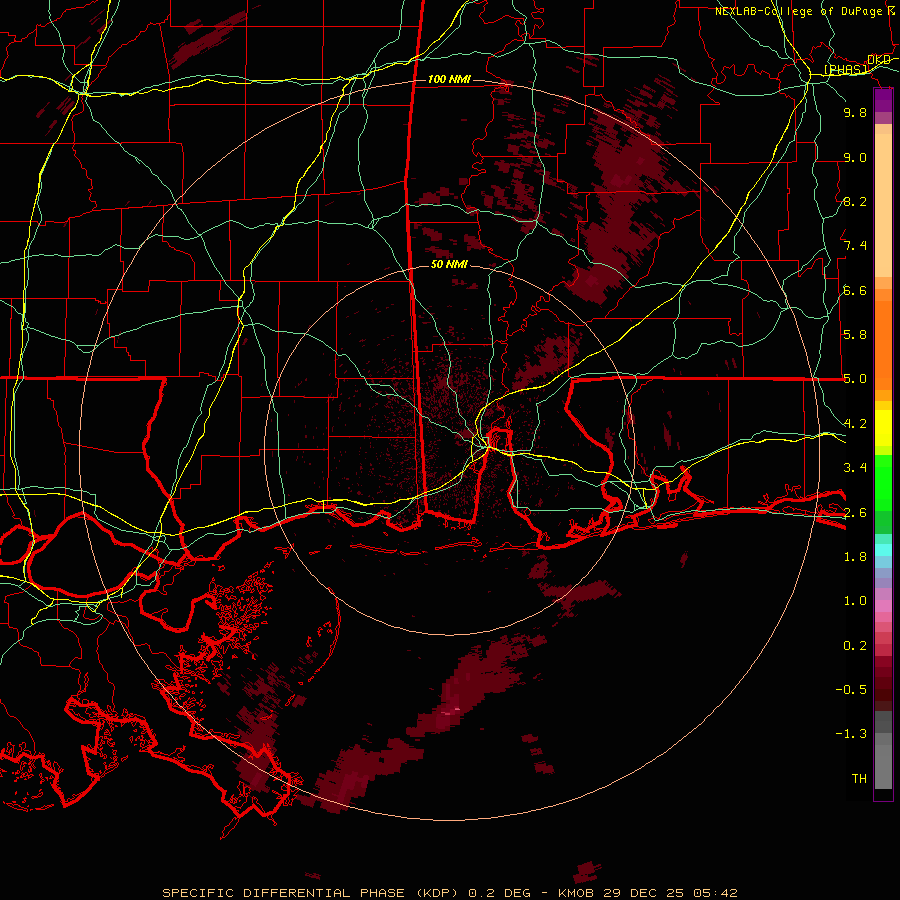Viewport: 900px width, 900px height.
Task: Pick the bright green segment of the color scale
Action: (883, 483)
